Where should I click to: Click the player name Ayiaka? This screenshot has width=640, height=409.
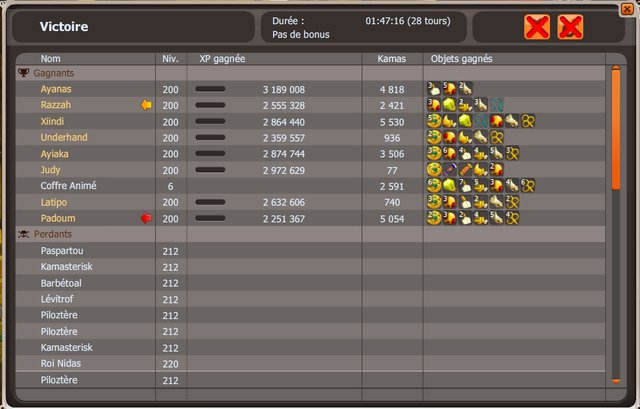56,154
